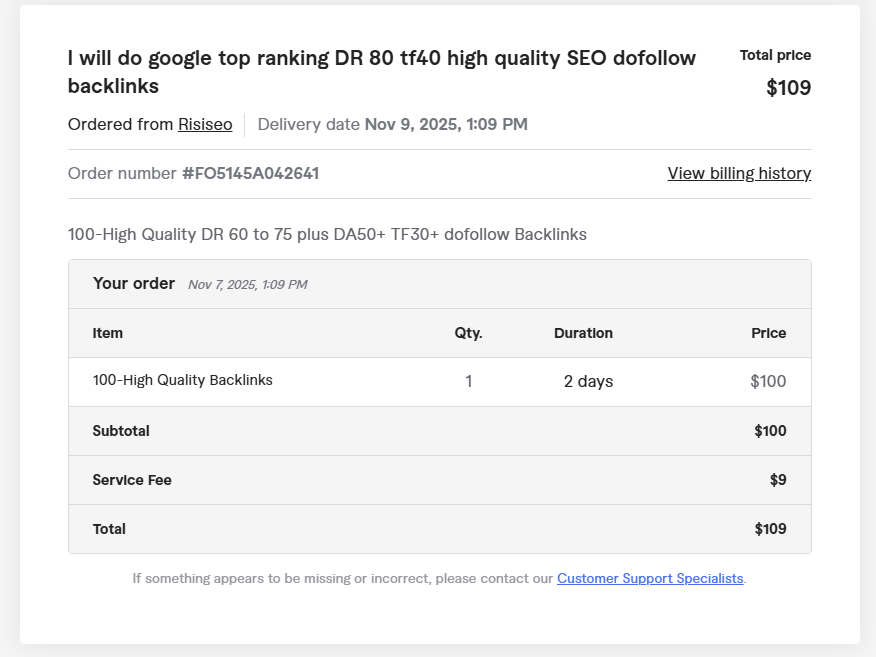876x657 pixels.
Task: Select the 100-High Quality Backlinks item
Action: coord(182,381)
